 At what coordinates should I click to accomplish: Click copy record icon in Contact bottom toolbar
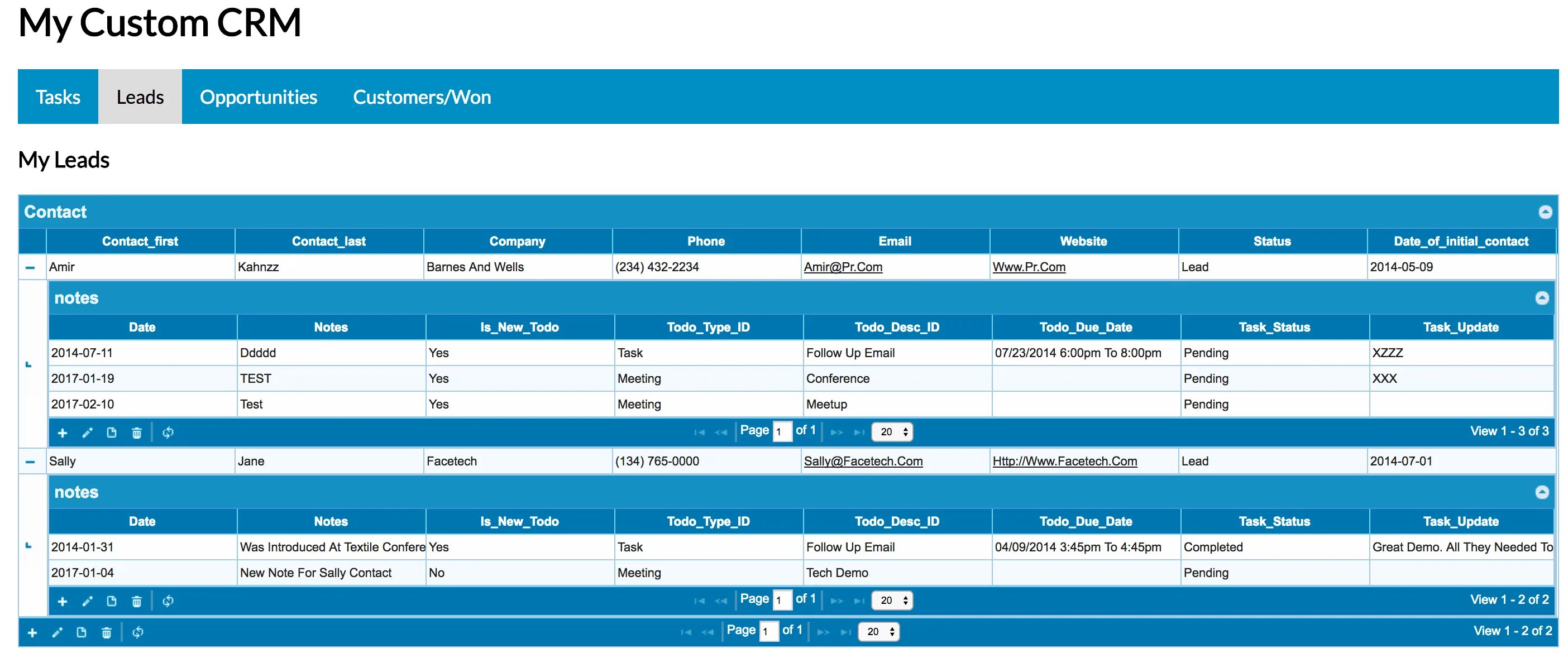82,633
